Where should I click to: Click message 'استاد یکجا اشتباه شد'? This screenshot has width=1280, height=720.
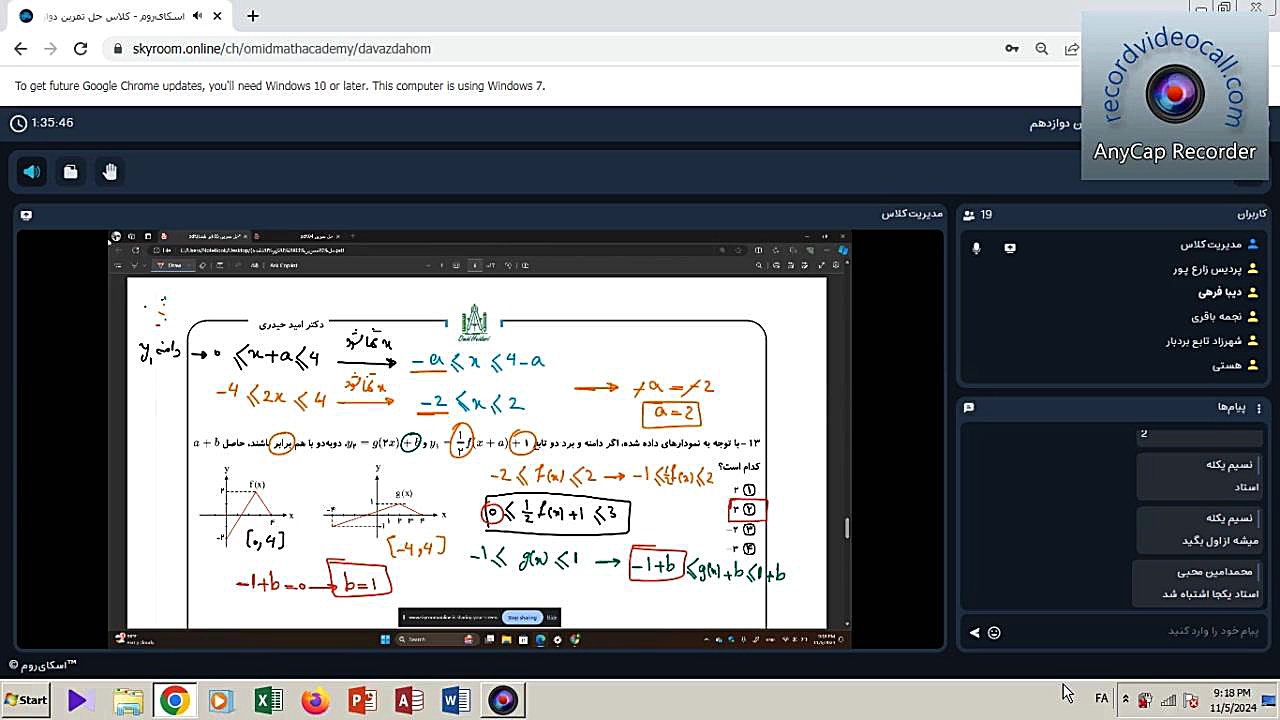[1210, 594]
